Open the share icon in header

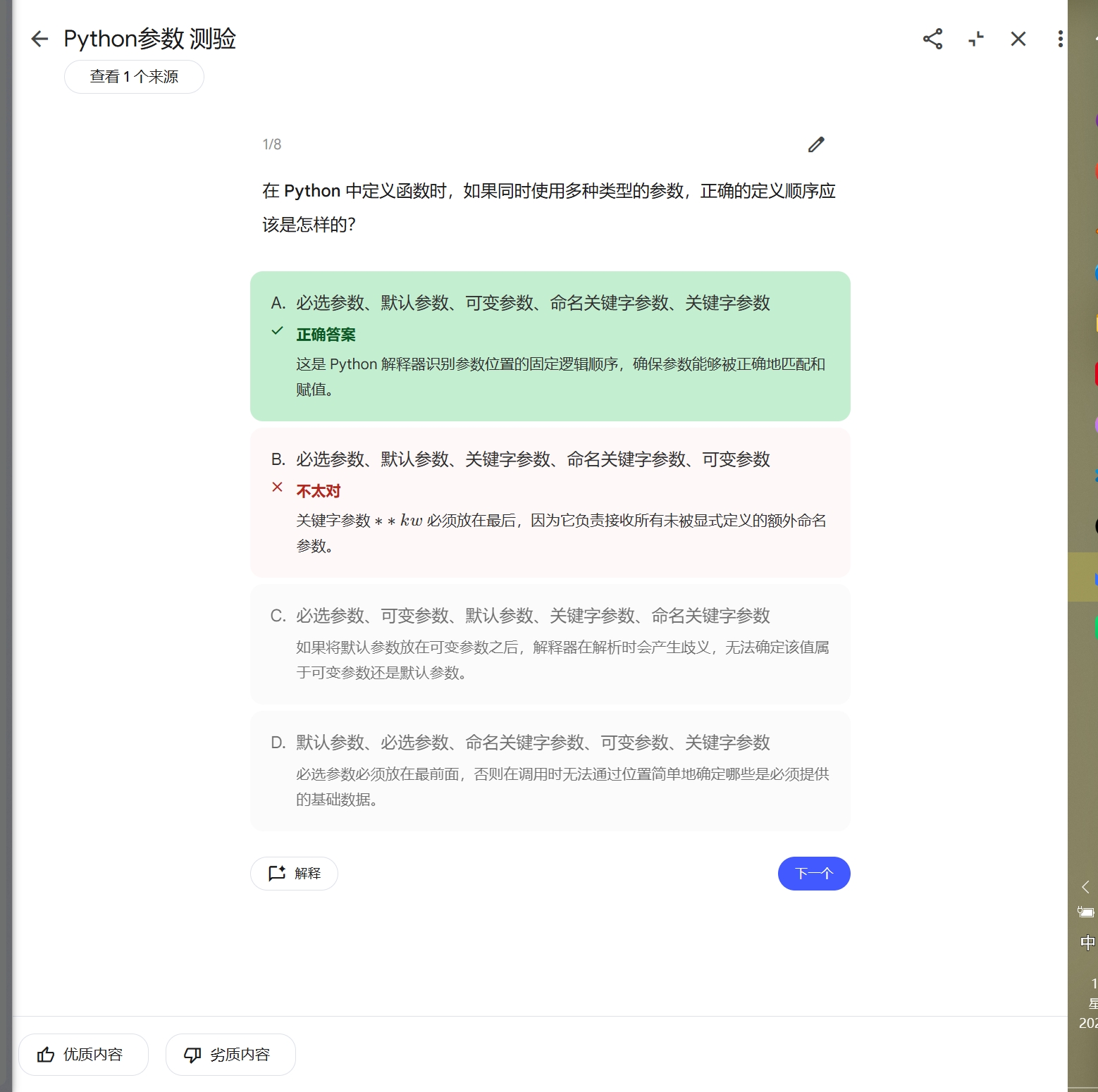click(x=932, y=39)
